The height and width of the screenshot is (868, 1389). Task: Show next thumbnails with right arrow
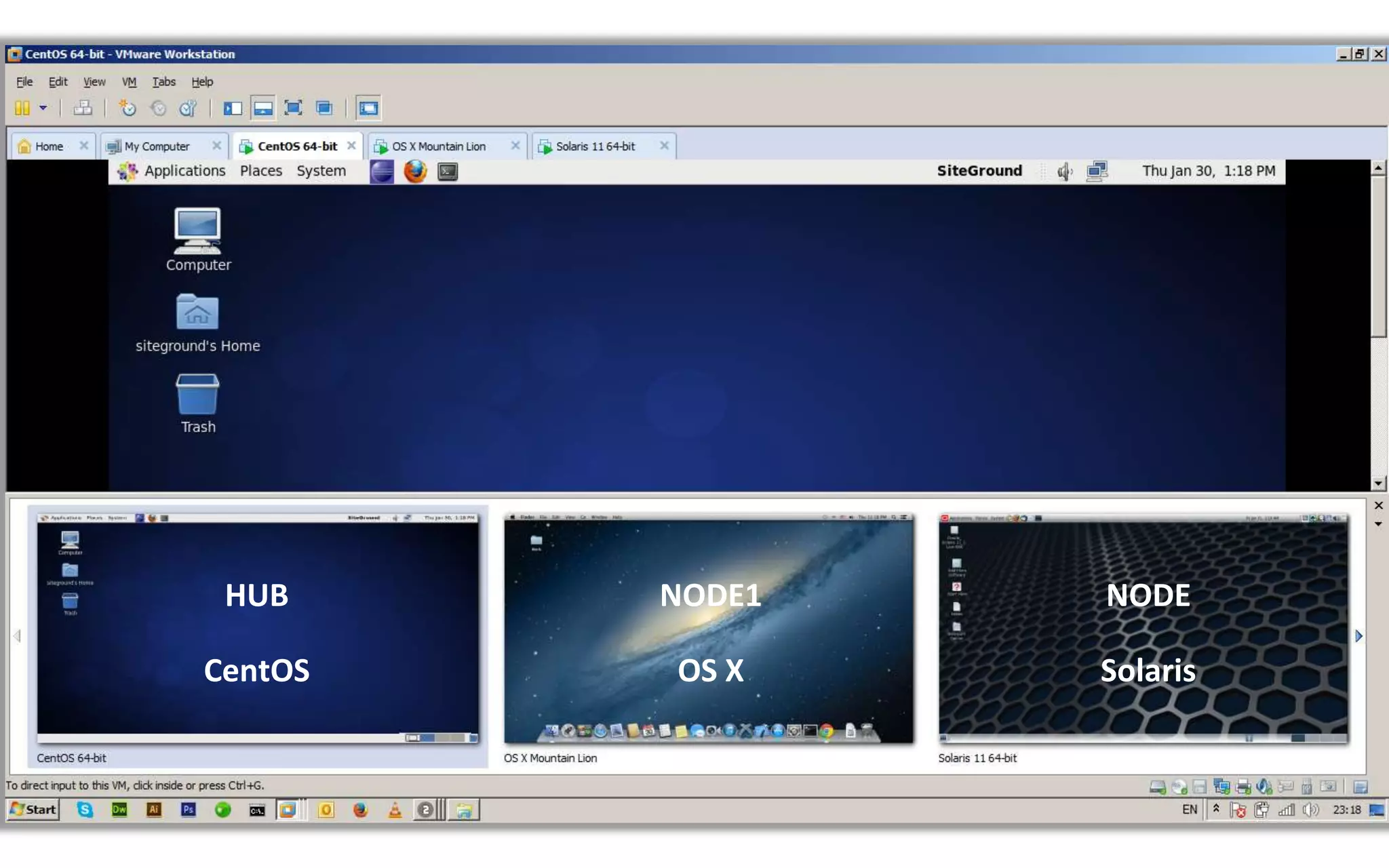point(1358,636)
